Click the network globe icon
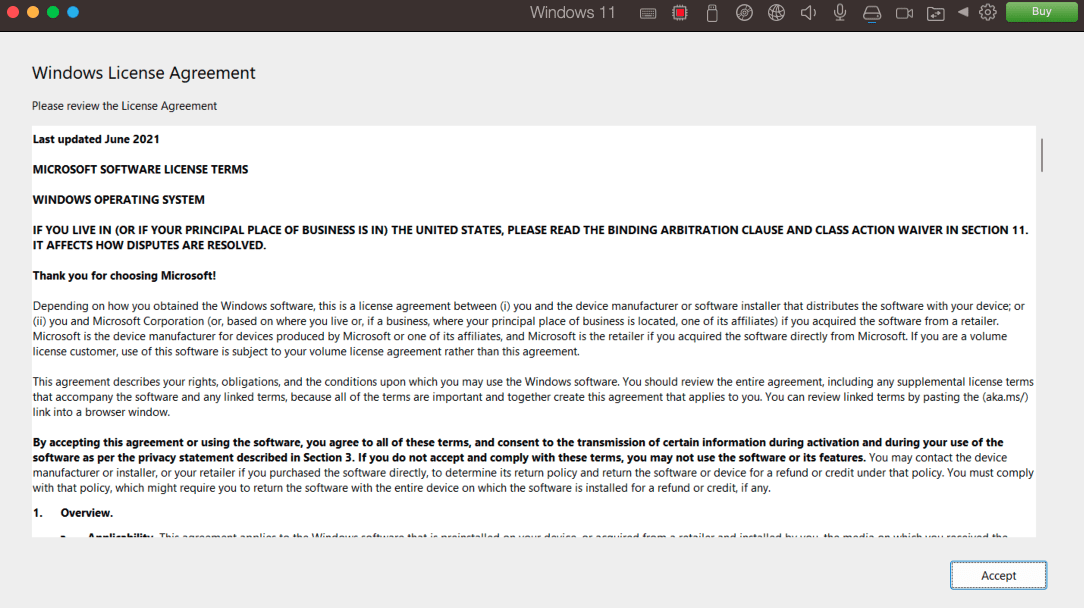The image size is (1084, 608). click(x=776, y=13)
